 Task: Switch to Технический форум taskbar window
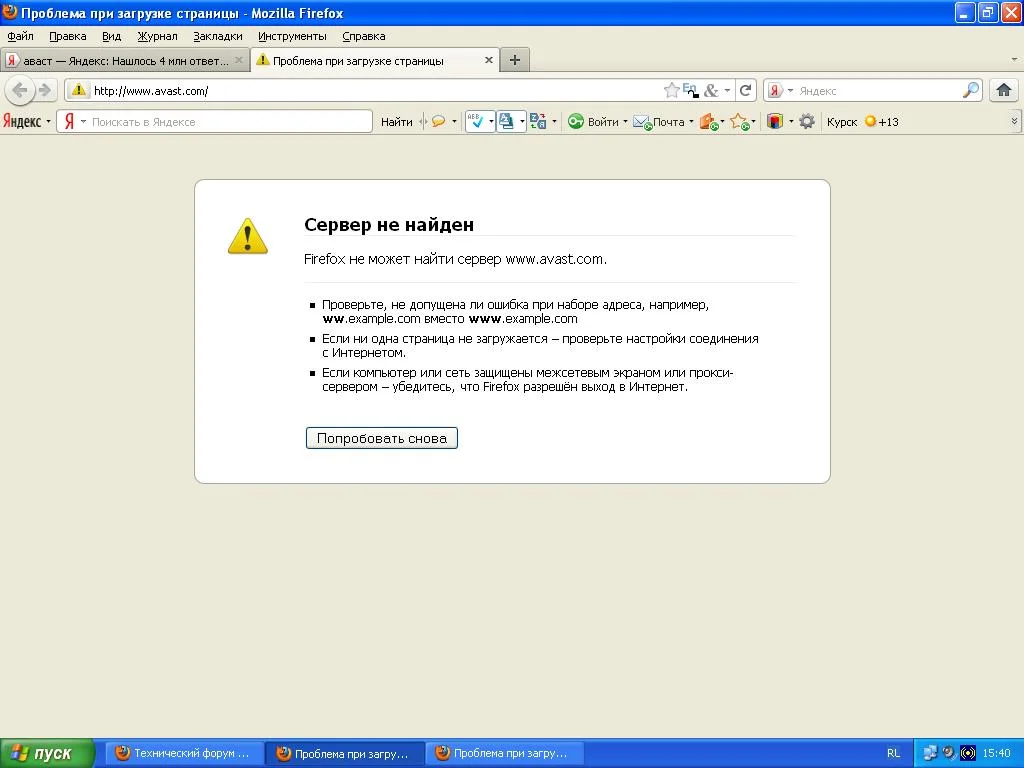coord(184,753)
